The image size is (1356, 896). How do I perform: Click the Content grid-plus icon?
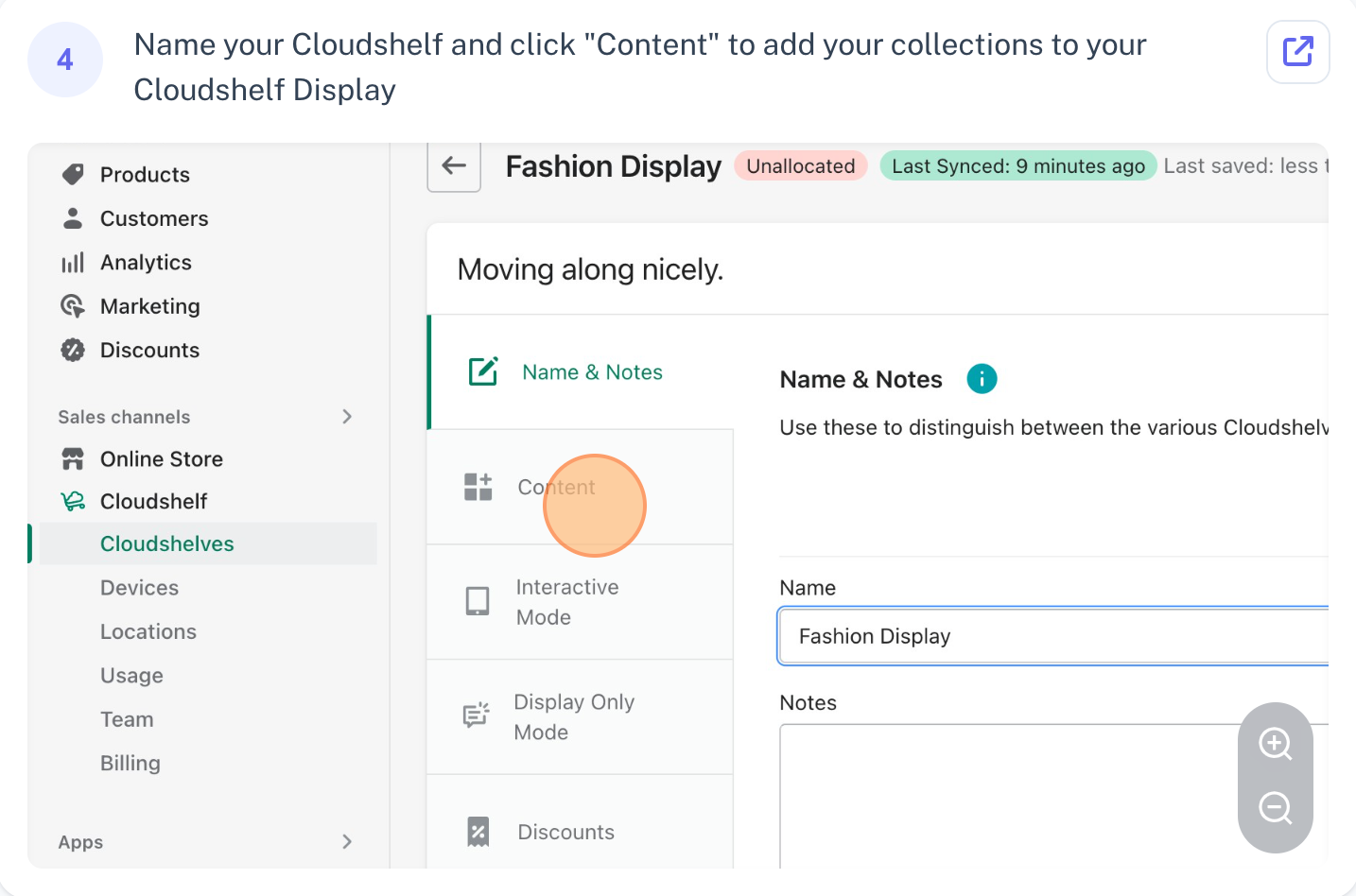(478, 487)
